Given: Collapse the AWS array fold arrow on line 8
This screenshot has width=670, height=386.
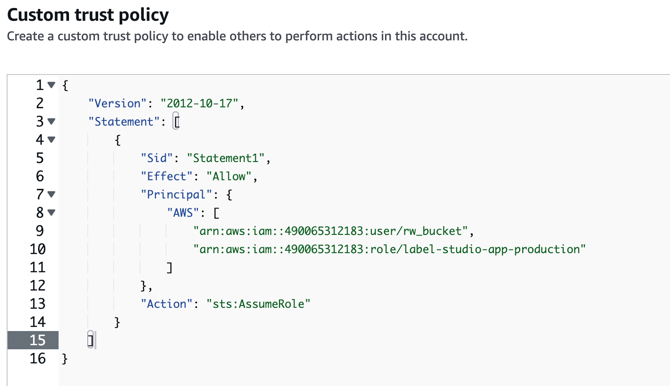Looking at the screenshot, I should tap(51, 212).
